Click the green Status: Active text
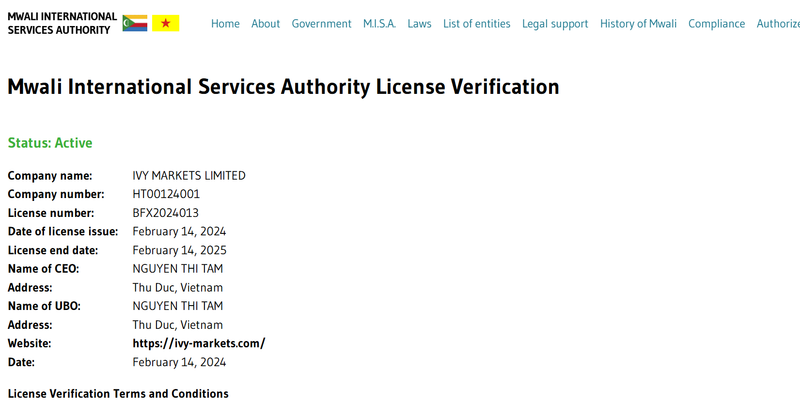Viewport: 800px width, 414px height. 50,143
